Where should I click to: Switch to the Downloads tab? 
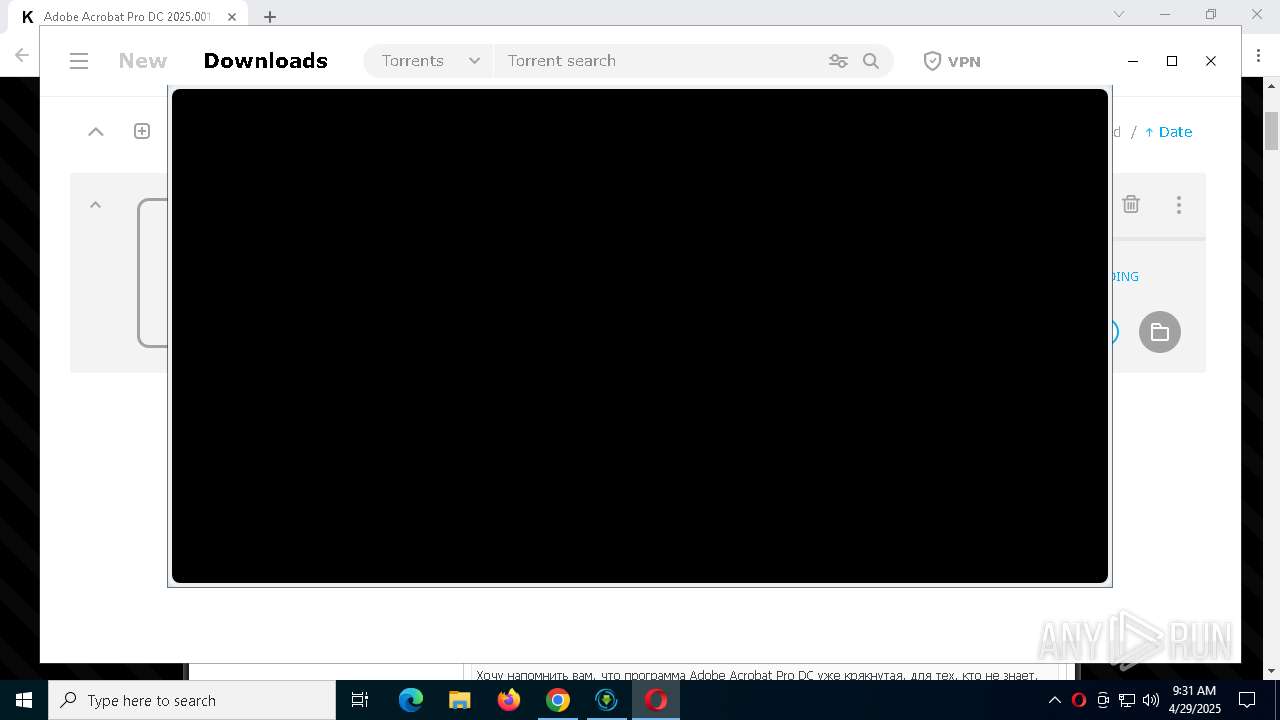point(266,61)
